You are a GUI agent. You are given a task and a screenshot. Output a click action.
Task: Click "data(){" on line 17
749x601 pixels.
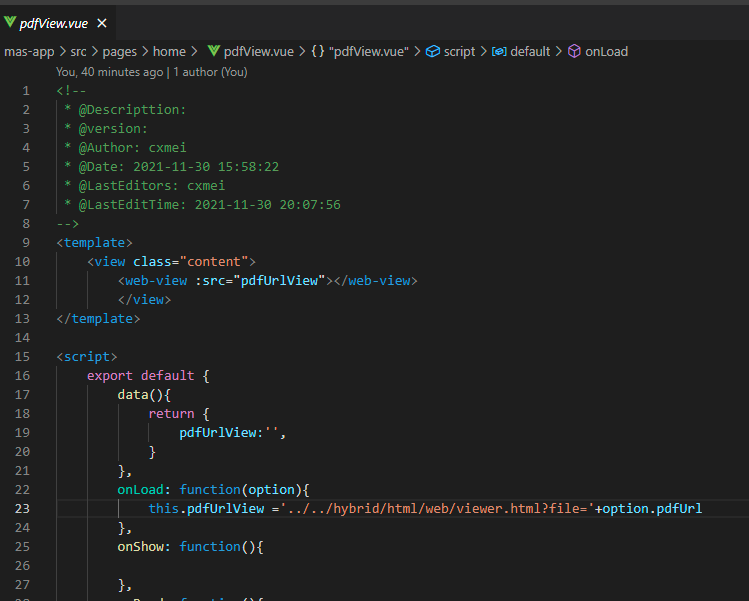[144, 395]
